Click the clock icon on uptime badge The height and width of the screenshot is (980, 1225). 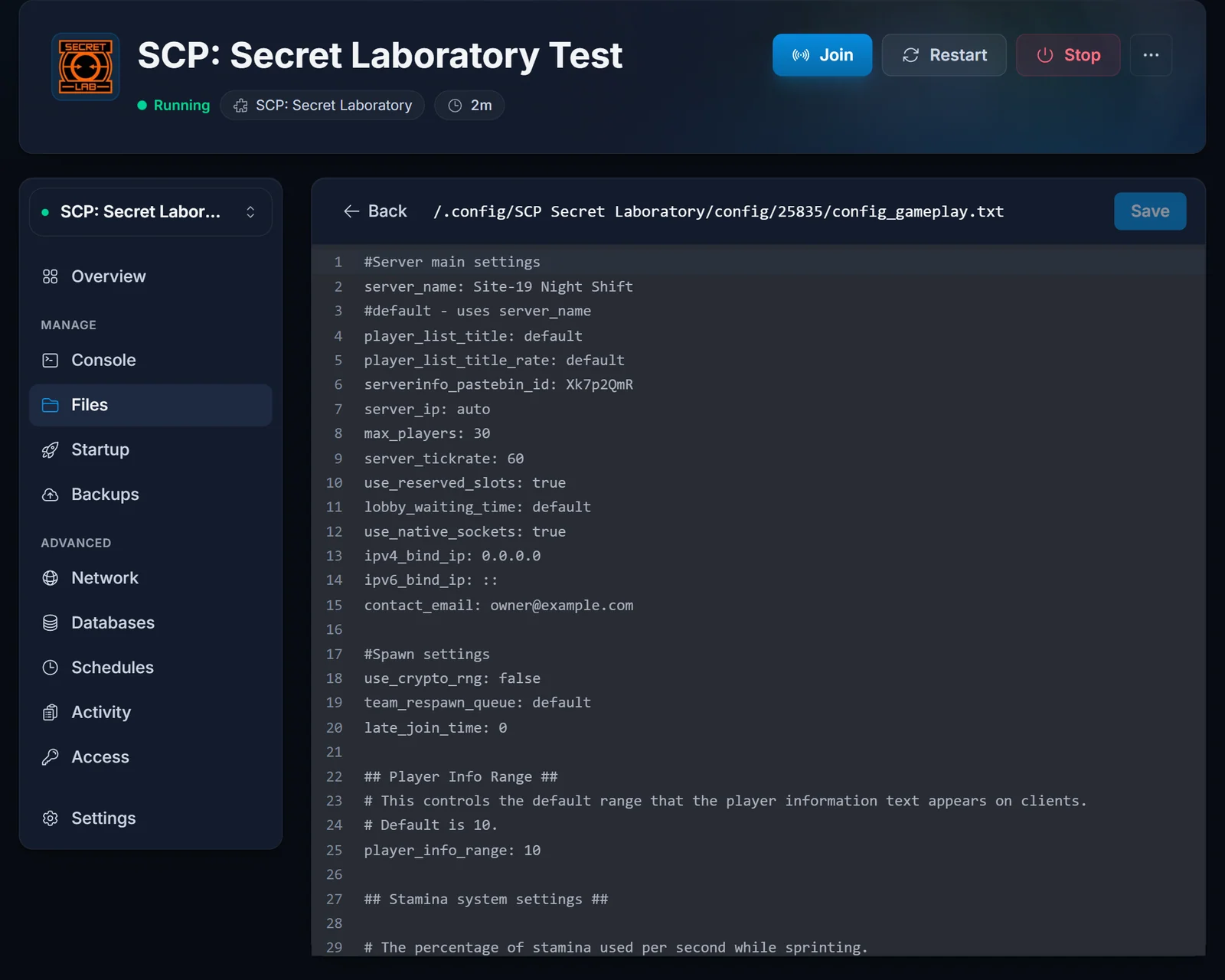click(455, 106)
